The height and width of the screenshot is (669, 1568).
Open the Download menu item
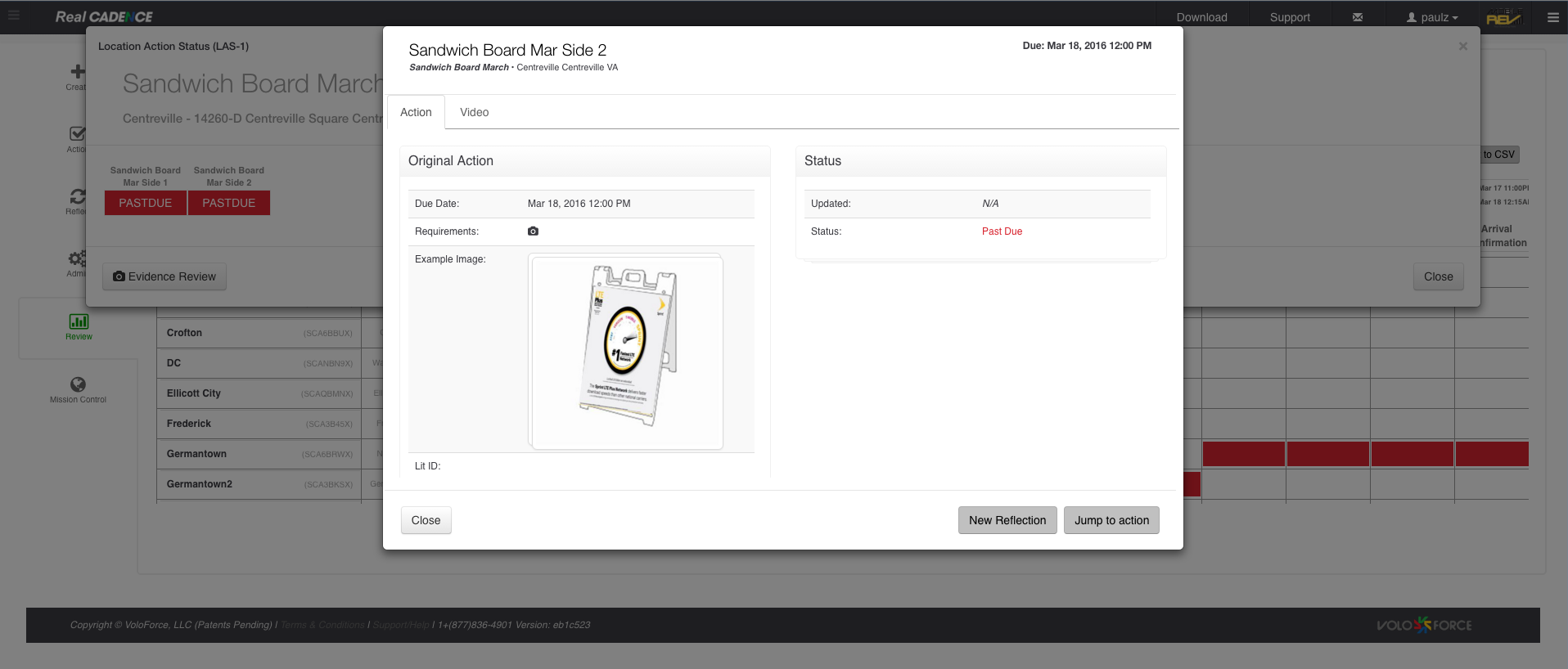[x=1201, y=17]
